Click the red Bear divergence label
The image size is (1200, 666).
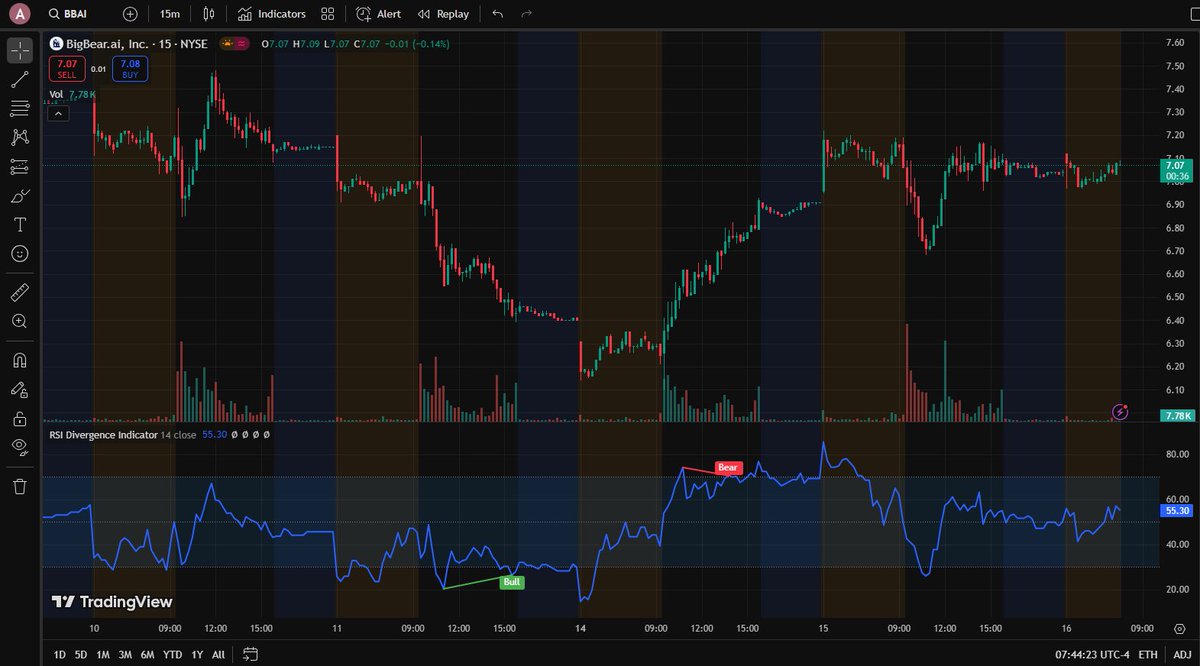[x=728, y=467]
